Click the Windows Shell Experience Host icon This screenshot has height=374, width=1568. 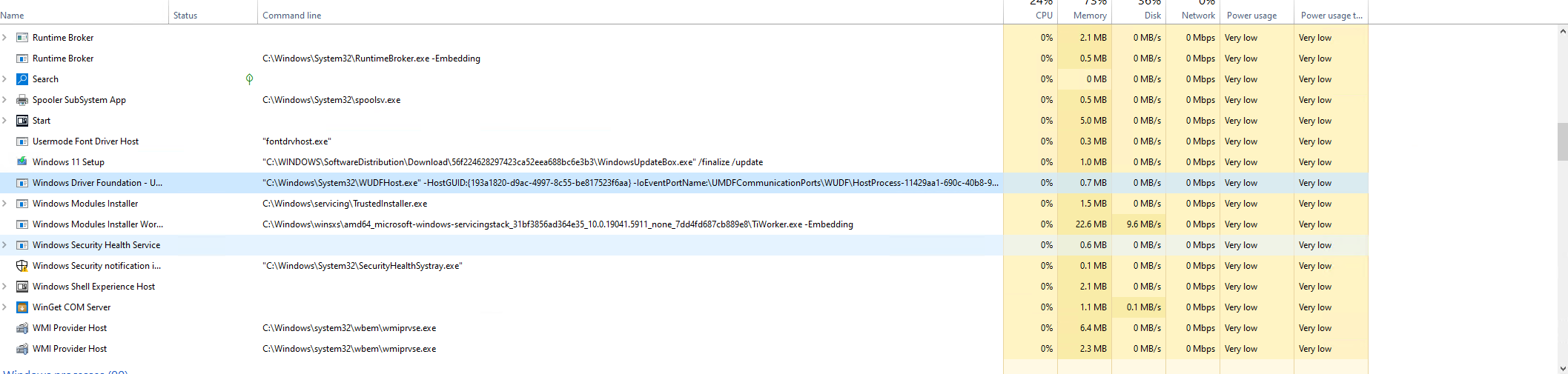[x=22, y=287]
